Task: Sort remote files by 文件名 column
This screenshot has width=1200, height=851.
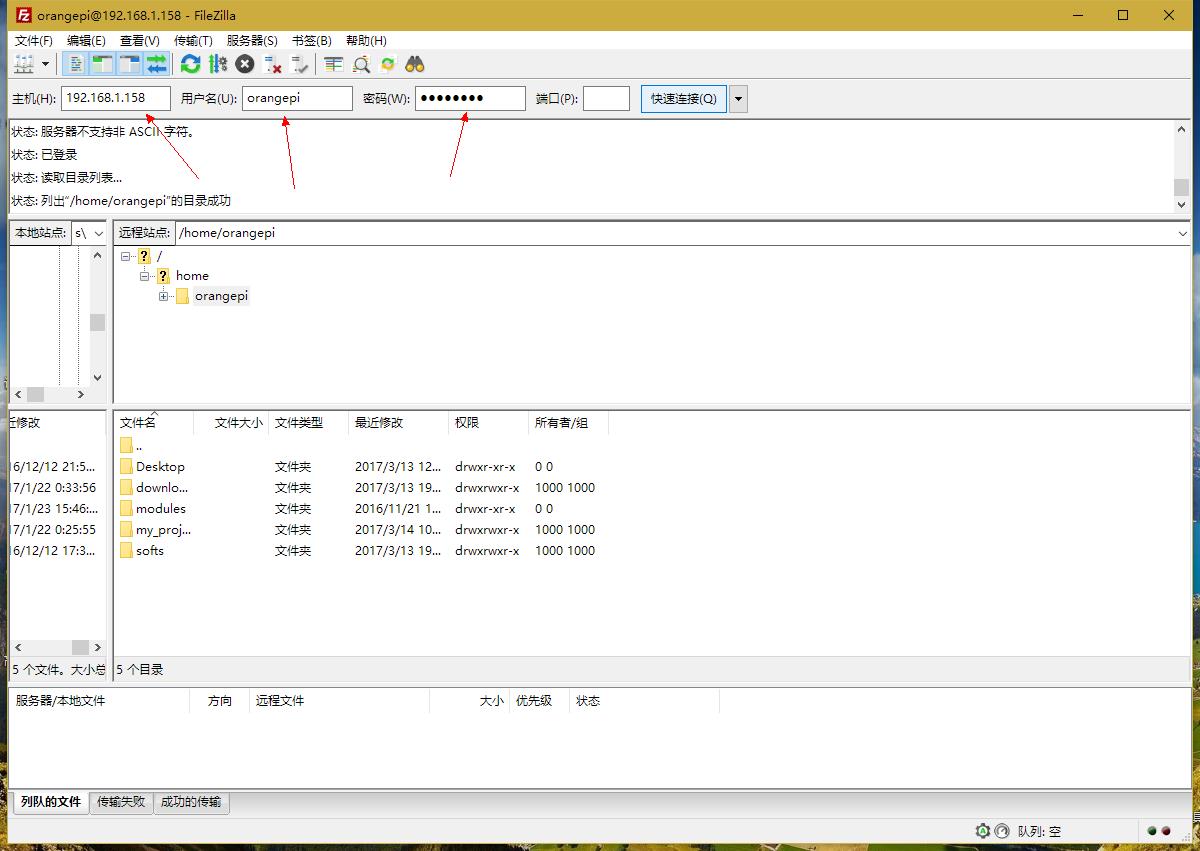Action: click(x=154, y=422)
